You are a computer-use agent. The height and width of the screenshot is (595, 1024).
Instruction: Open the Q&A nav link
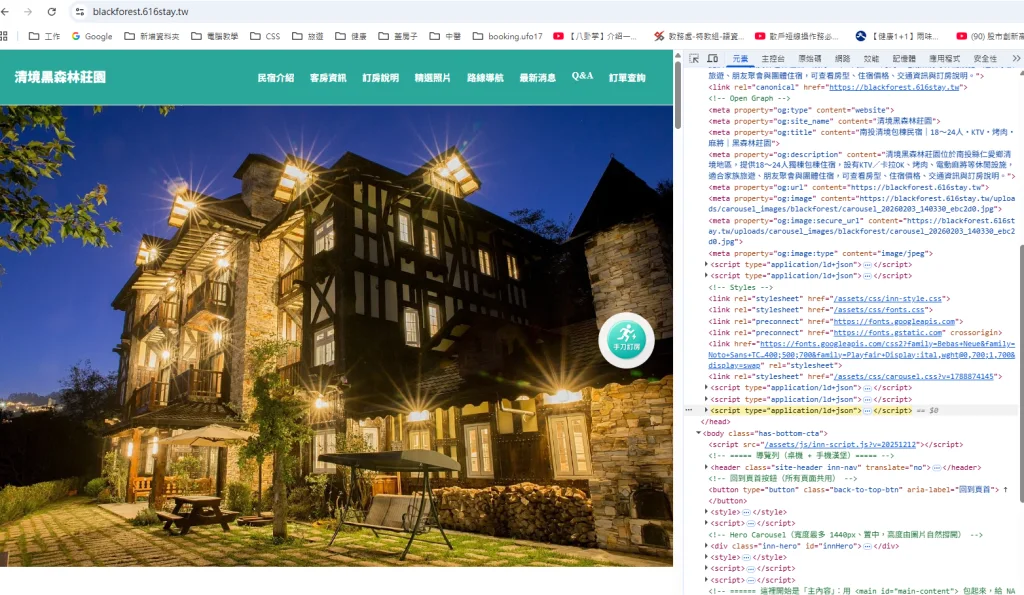[x=582, y=76]
